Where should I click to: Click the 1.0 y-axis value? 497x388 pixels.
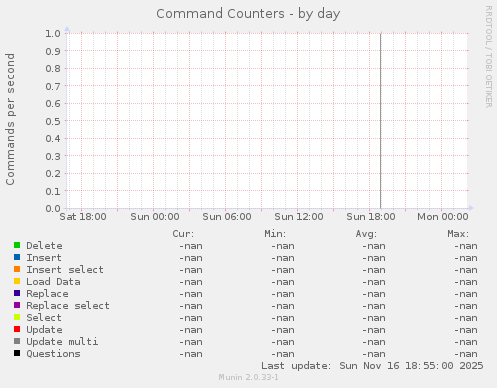point(53,33)
